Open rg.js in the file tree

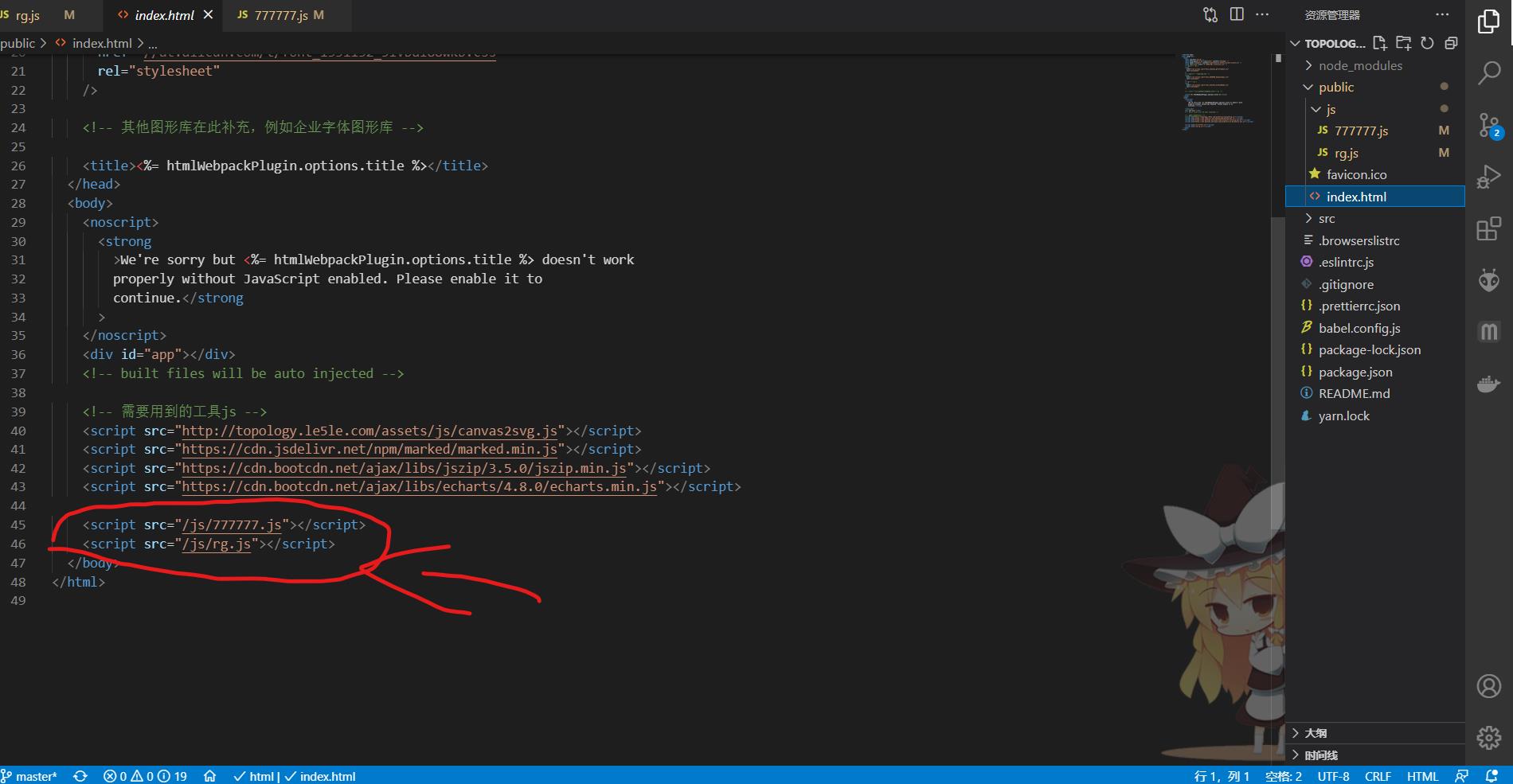coord(1347,153)
